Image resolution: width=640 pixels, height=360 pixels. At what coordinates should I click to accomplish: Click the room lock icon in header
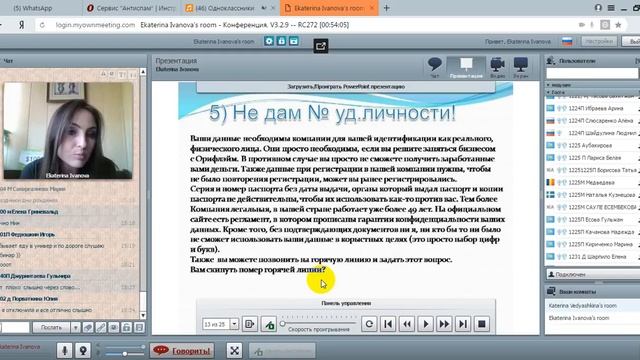tap(281, 41)
